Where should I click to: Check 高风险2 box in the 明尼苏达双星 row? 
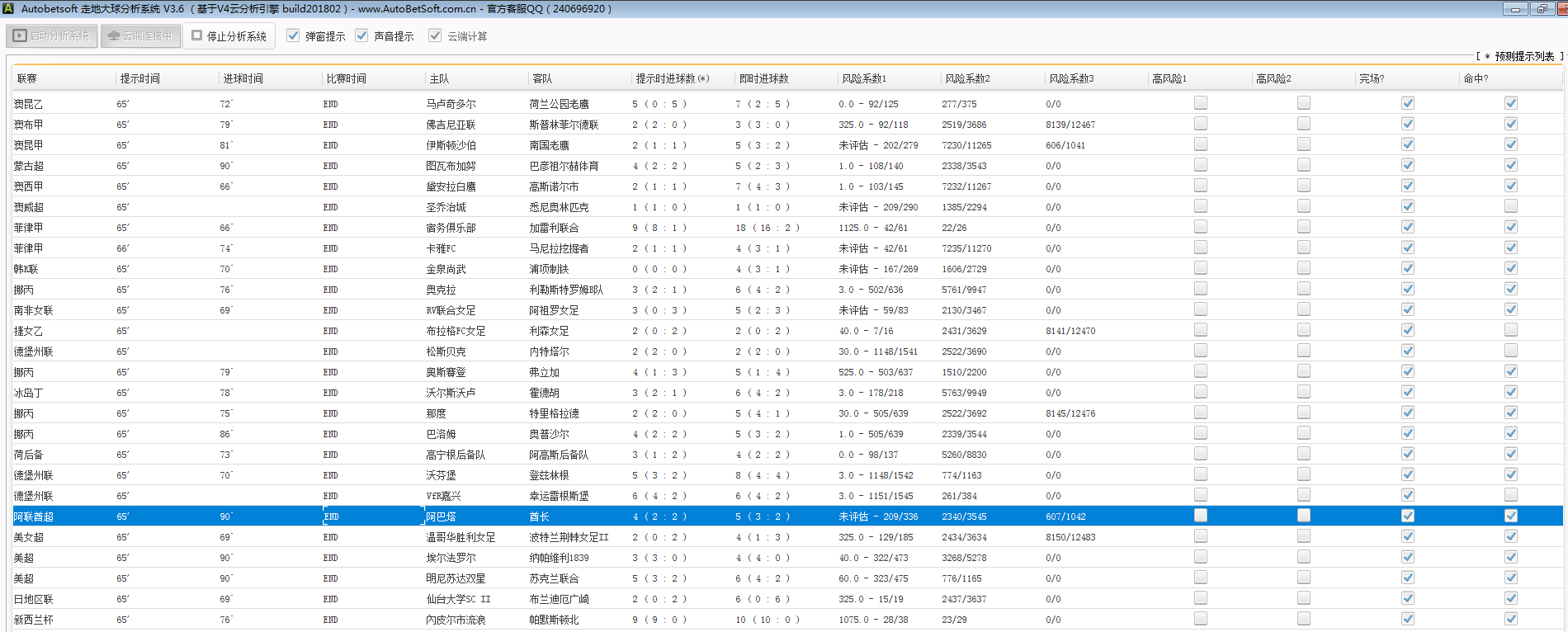[x=1304, y=578]
